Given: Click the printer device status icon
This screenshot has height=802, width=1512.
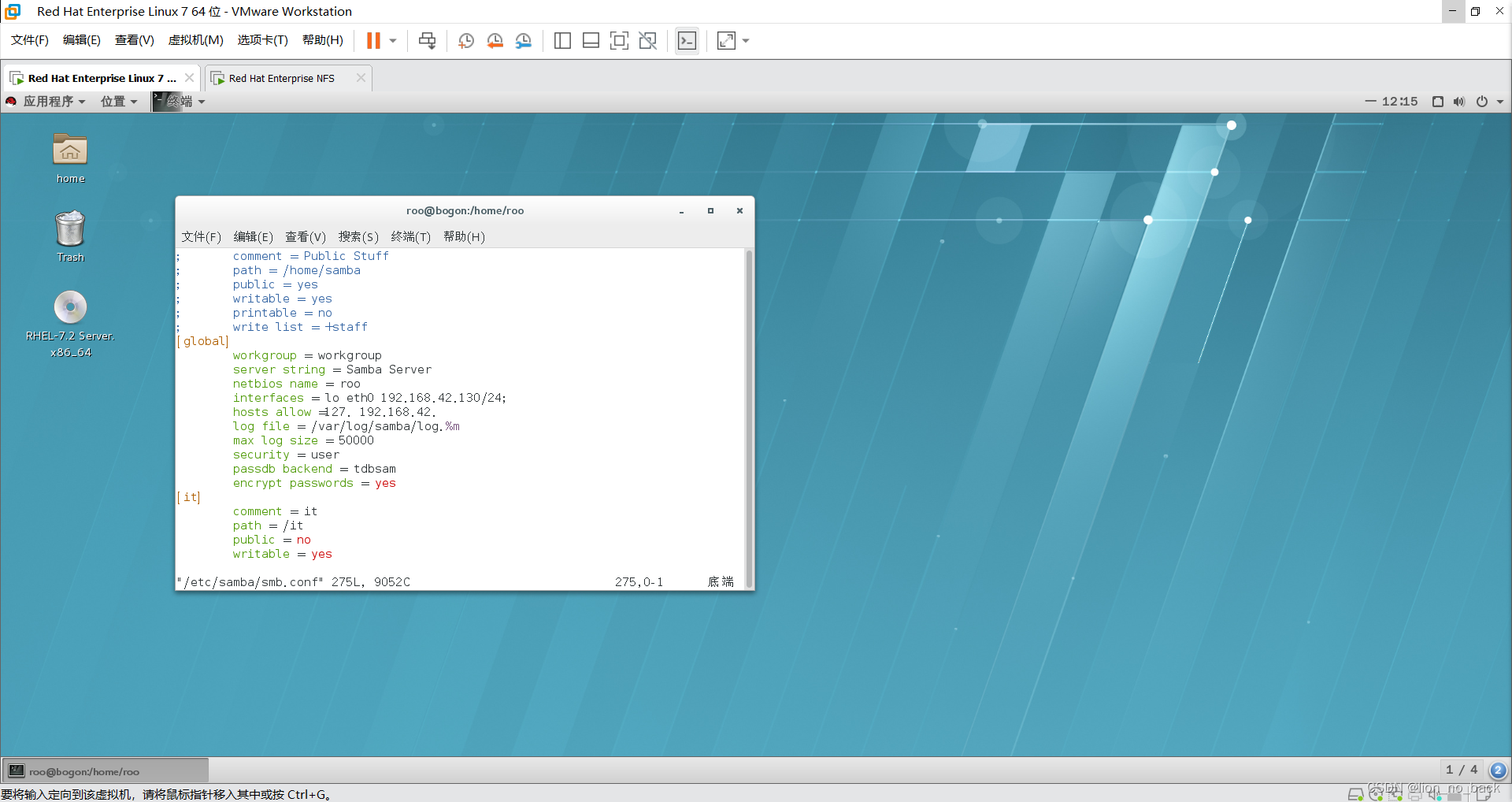Looking at the screenshot, I should pos(1415,794).
